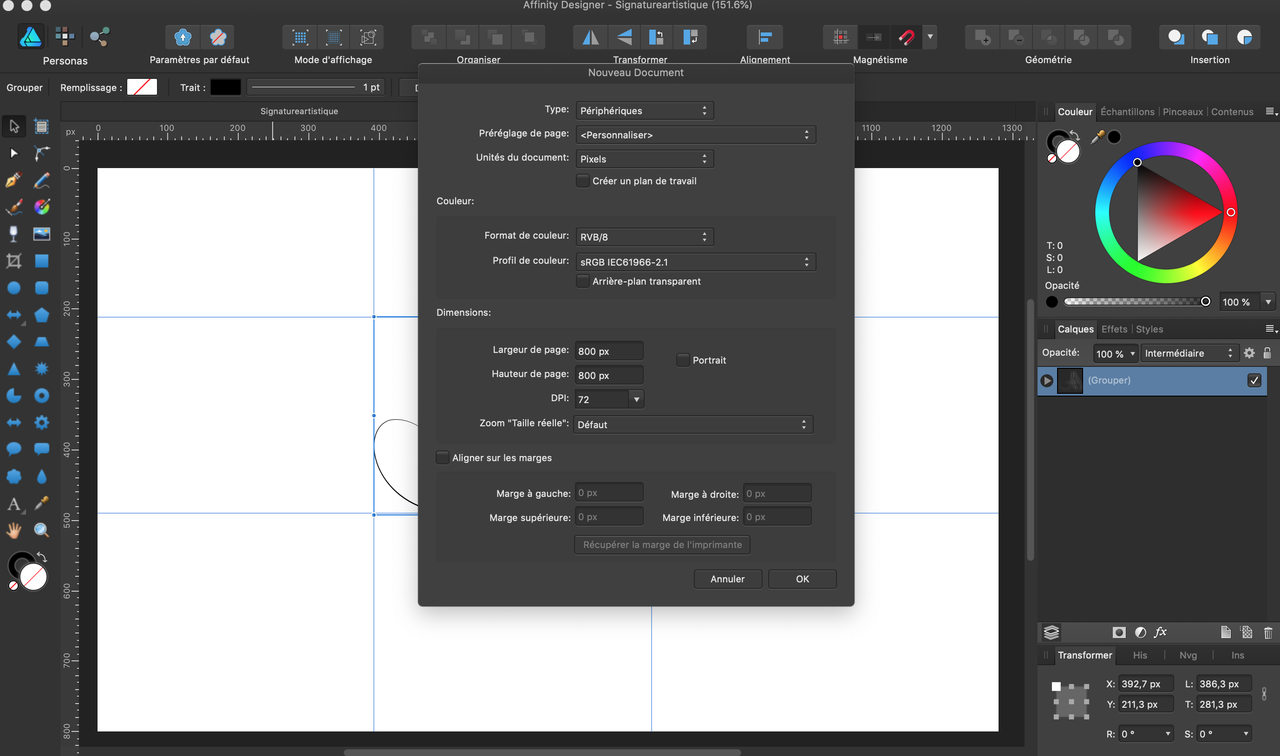
Task: Check 'Créer un plan de travail'
Action: pos(583,181)
